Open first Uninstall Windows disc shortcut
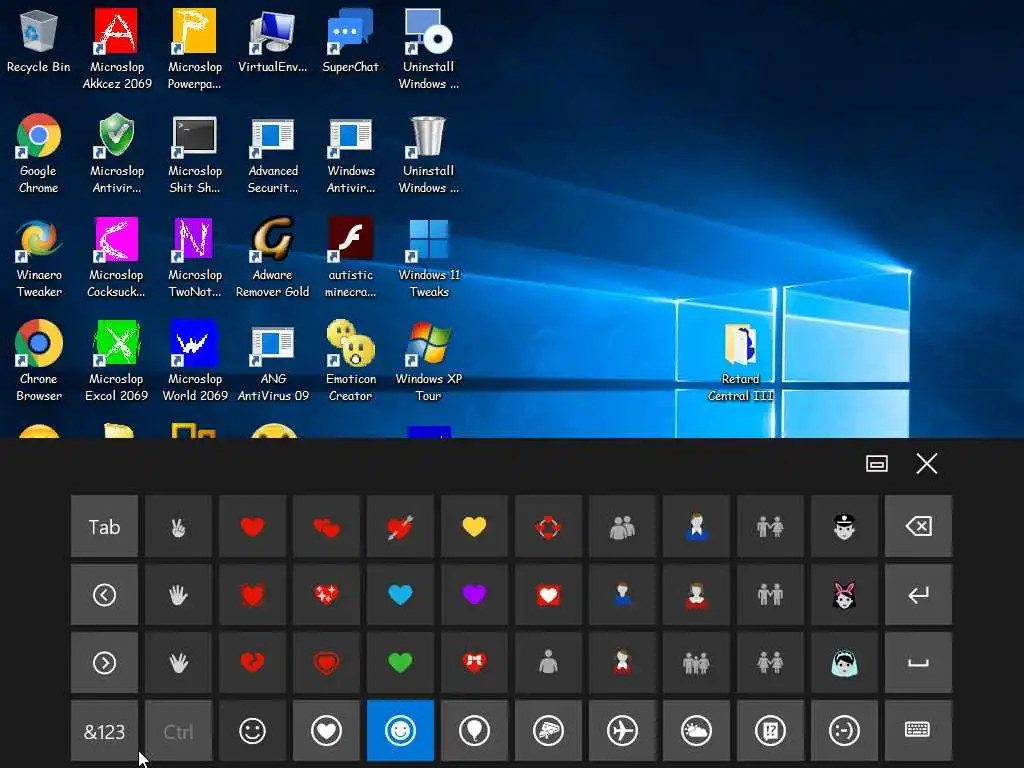 tap(428, 50)
